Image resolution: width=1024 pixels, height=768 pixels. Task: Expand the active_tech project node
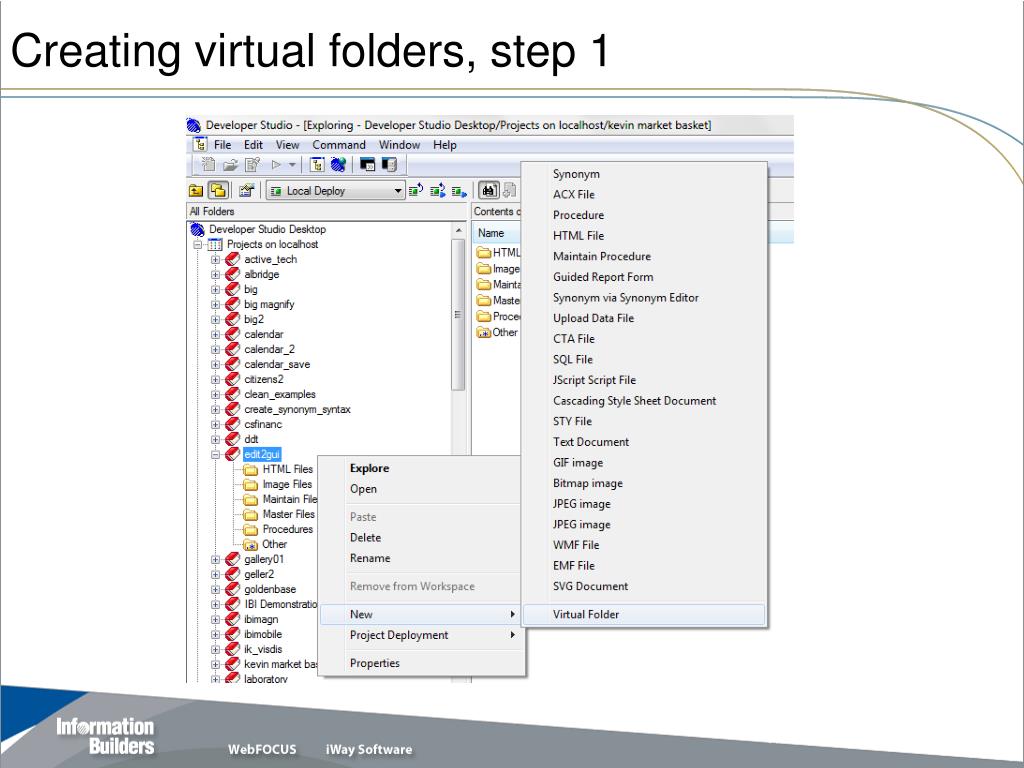coord(216,259)
